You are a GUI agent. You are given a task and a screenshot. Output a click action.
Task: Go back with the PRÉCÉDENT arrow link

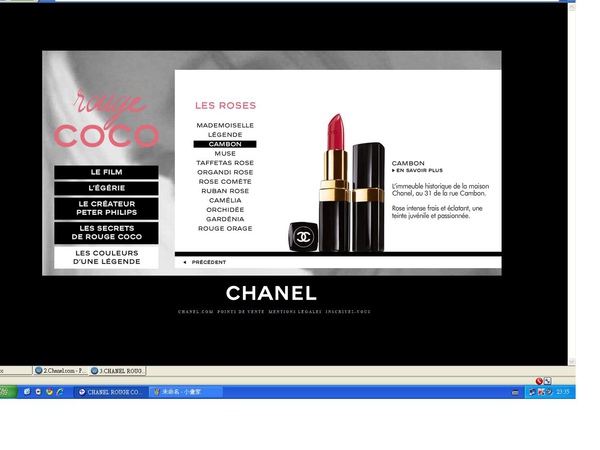(x=205, y=262)
